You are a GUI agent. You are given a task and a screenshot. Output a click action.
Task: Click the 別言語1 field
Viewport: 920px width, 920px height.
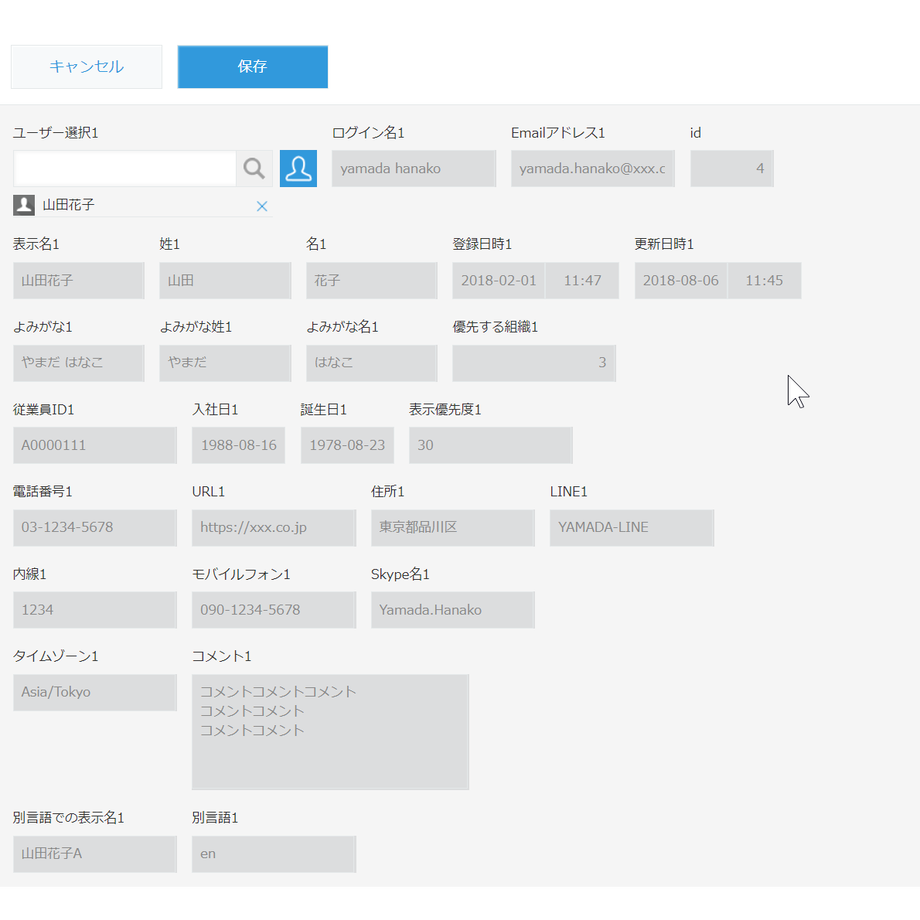click(x=273, y=854)
